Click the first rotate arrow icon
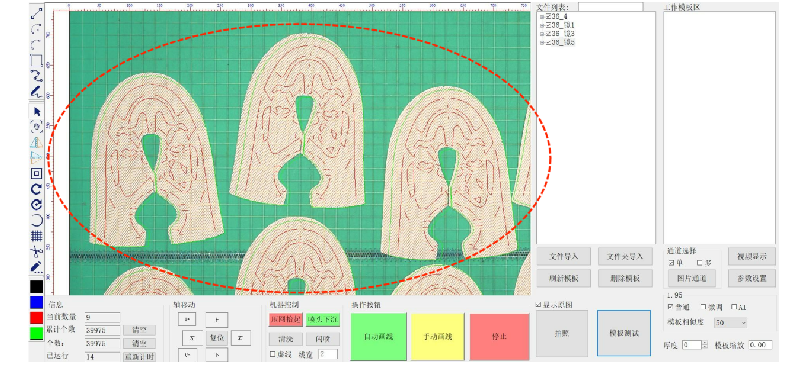This screenshot has height=371, width=788. click(36, 189)
